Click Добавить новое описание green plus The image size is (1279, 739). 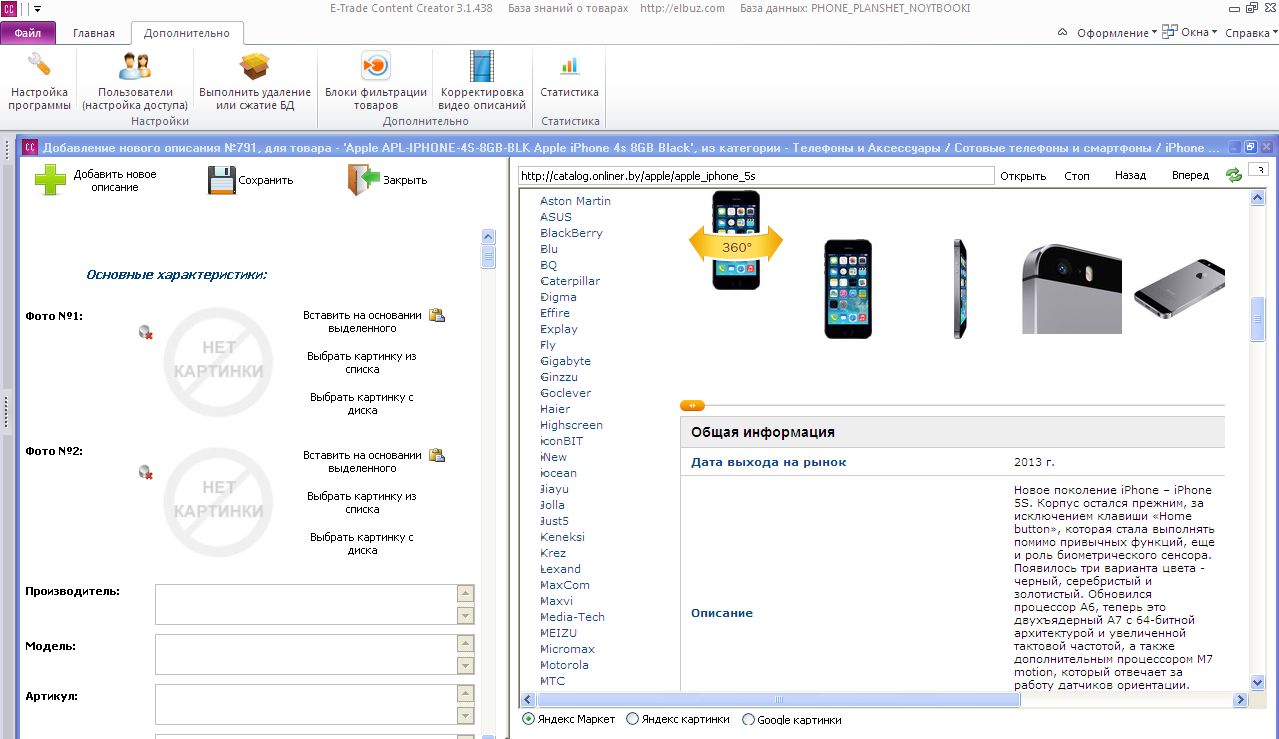click(x=50, y=180)
